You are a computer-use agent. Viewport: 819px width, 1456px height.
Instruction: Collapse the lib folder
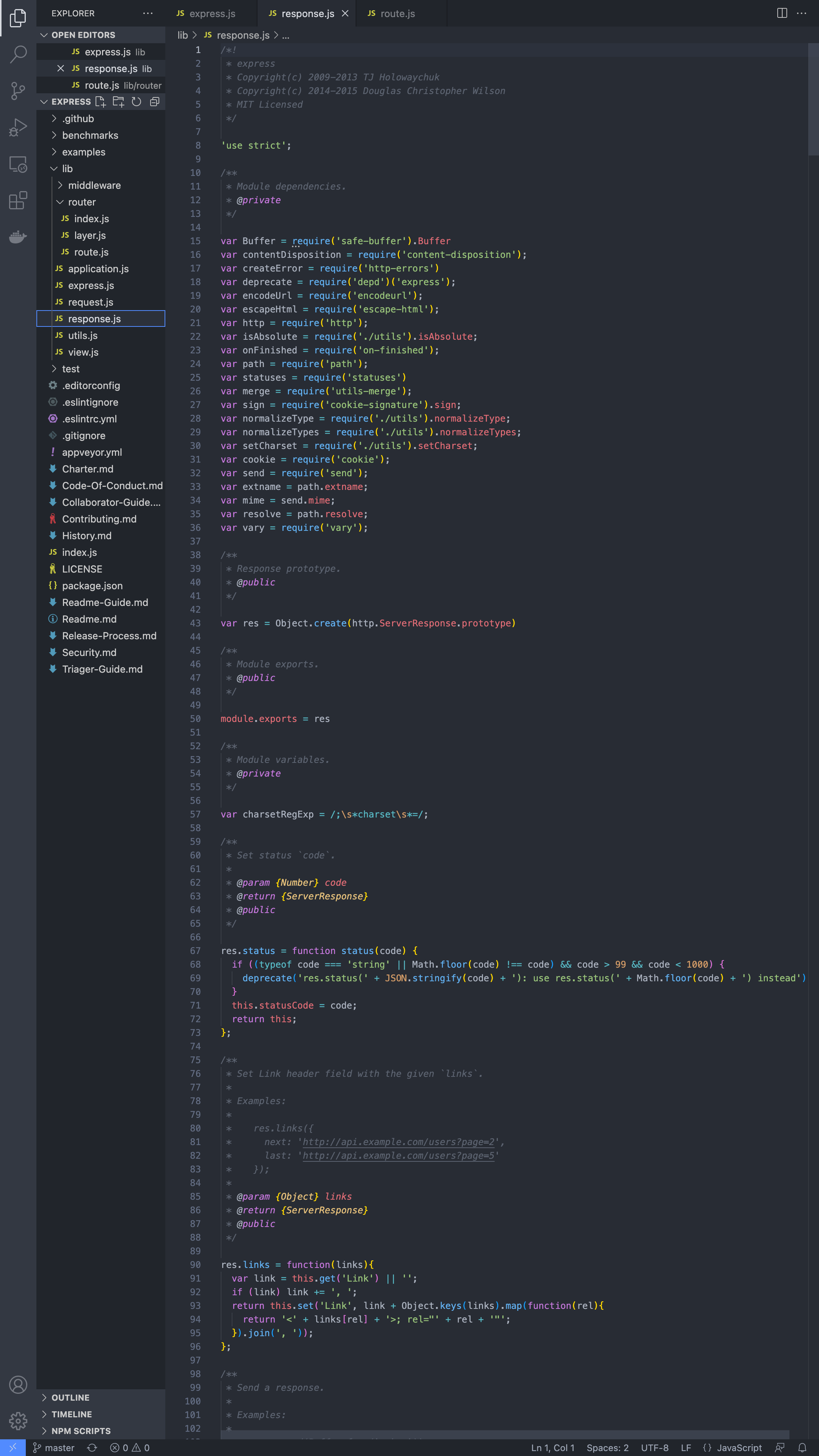pos(100,168)
